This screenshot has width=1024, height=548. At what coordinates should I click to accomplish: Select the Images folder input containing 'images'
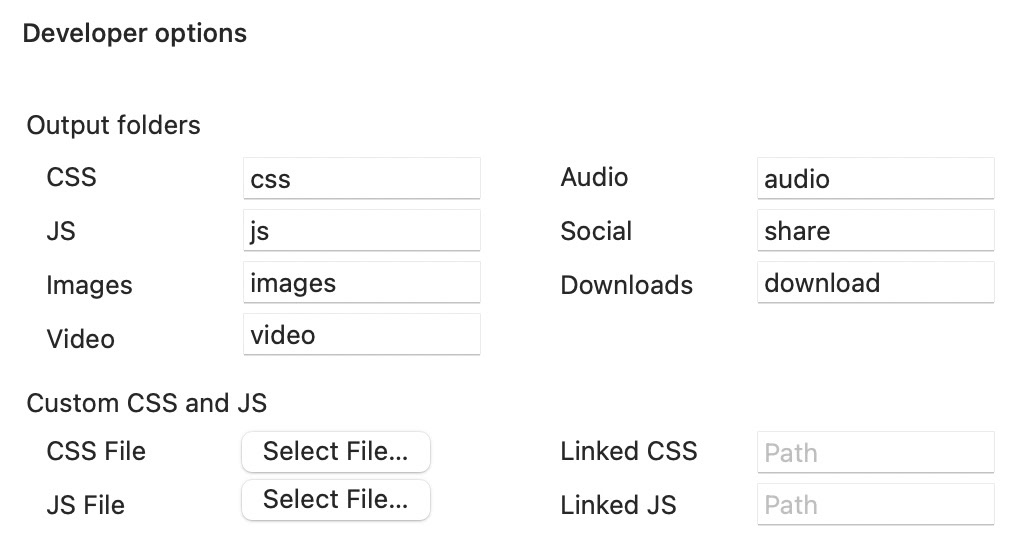click(x=361, y=283)
